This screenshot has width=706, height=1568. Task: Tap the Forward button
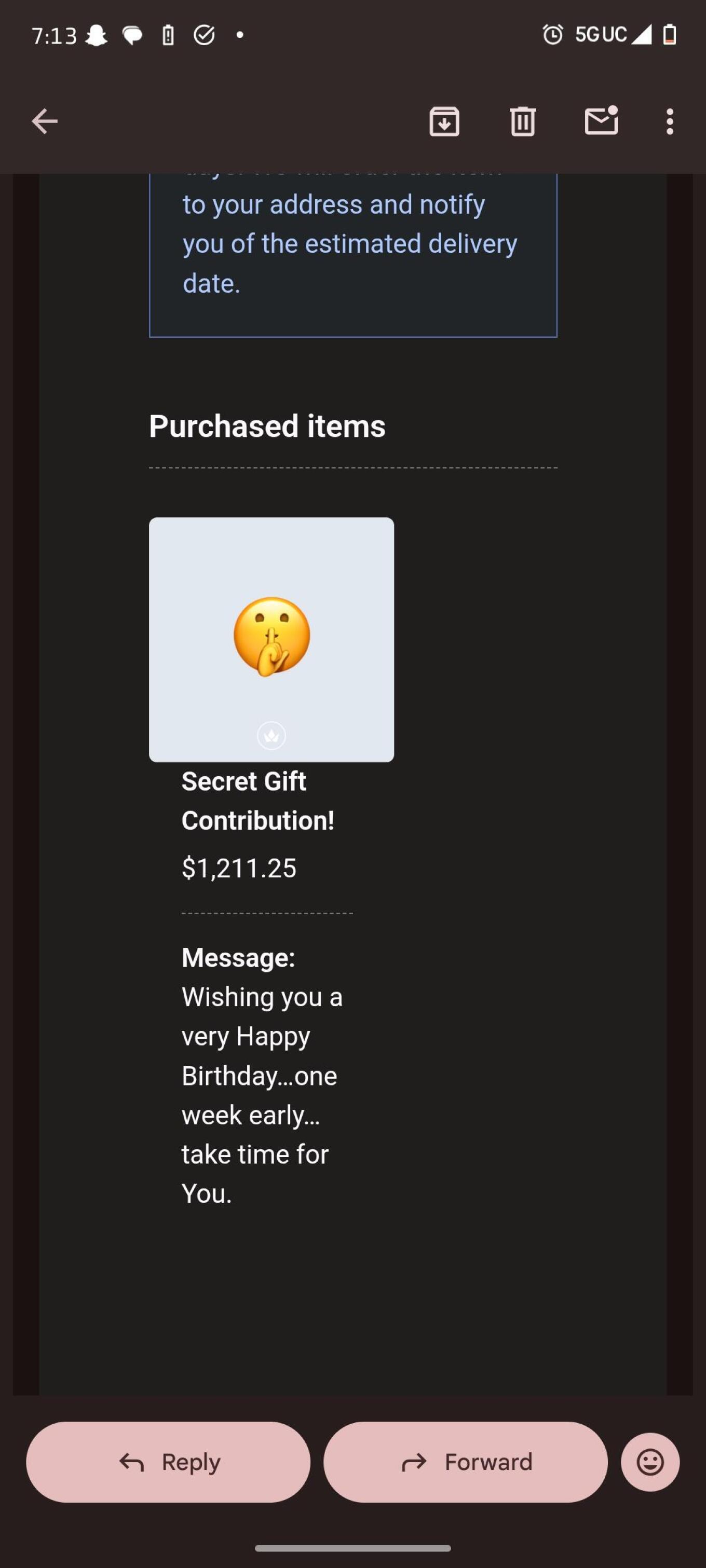(x=465, y=1462)
